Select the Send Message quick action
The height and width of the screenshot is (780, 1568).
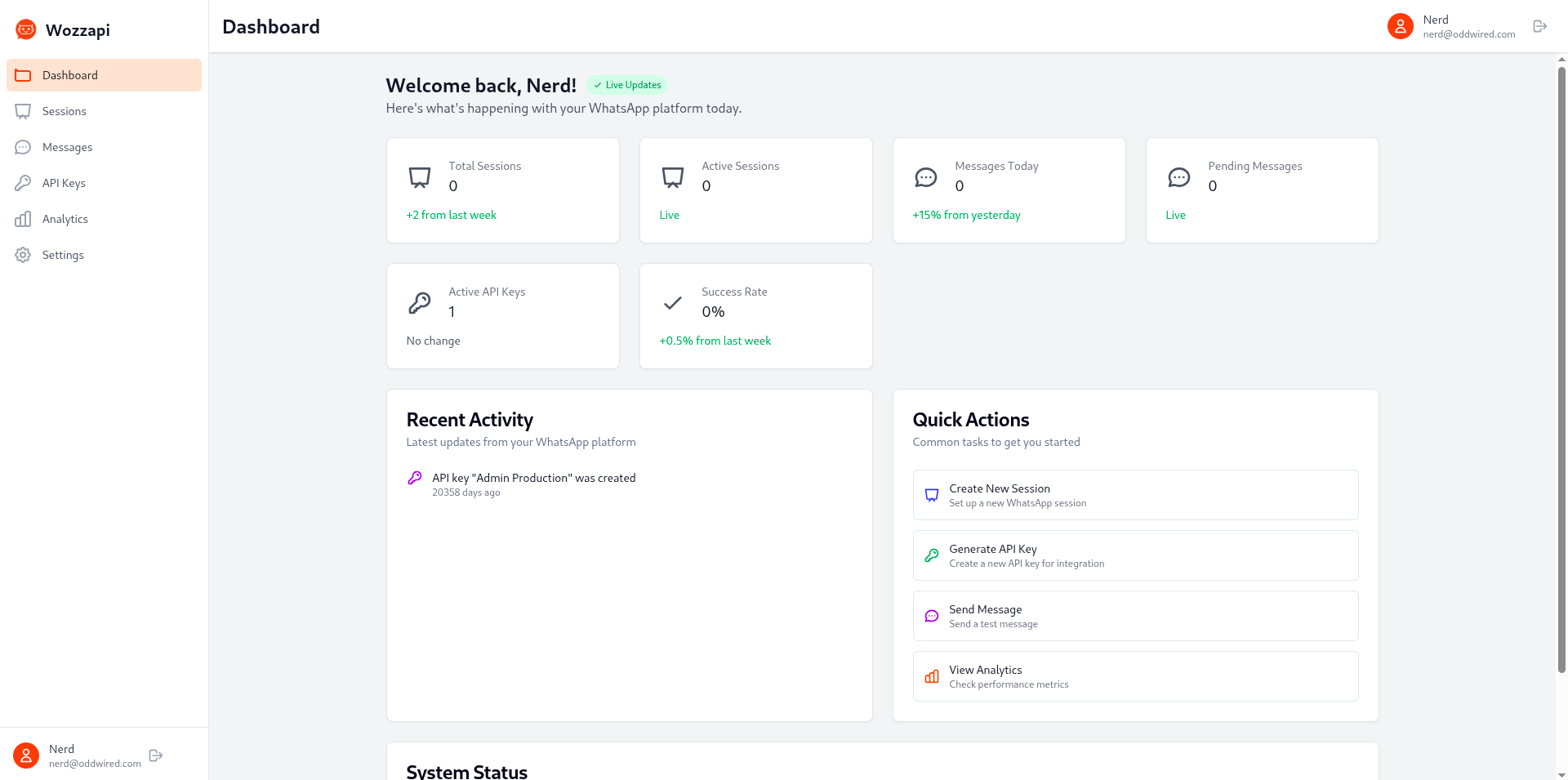click(x=1134, y=616)
